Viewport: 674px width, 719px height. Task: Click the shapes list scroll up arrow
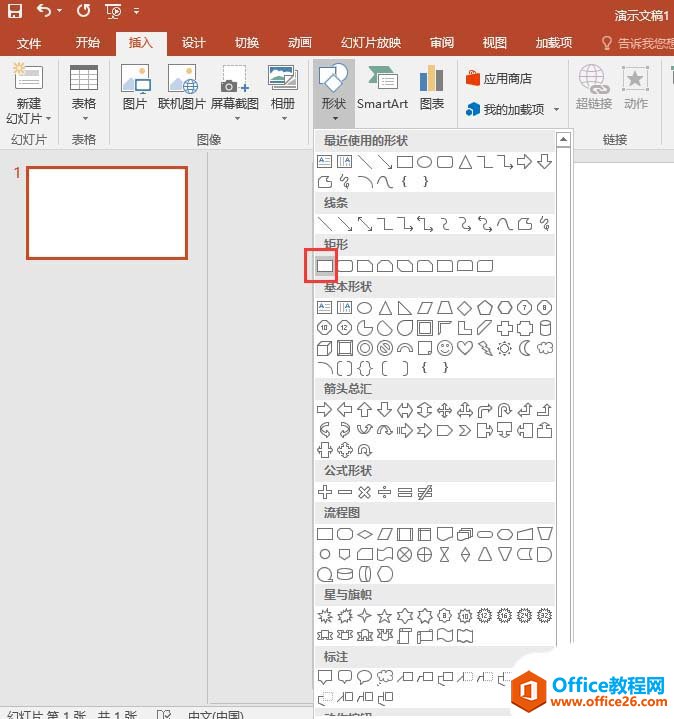point(564,139)
